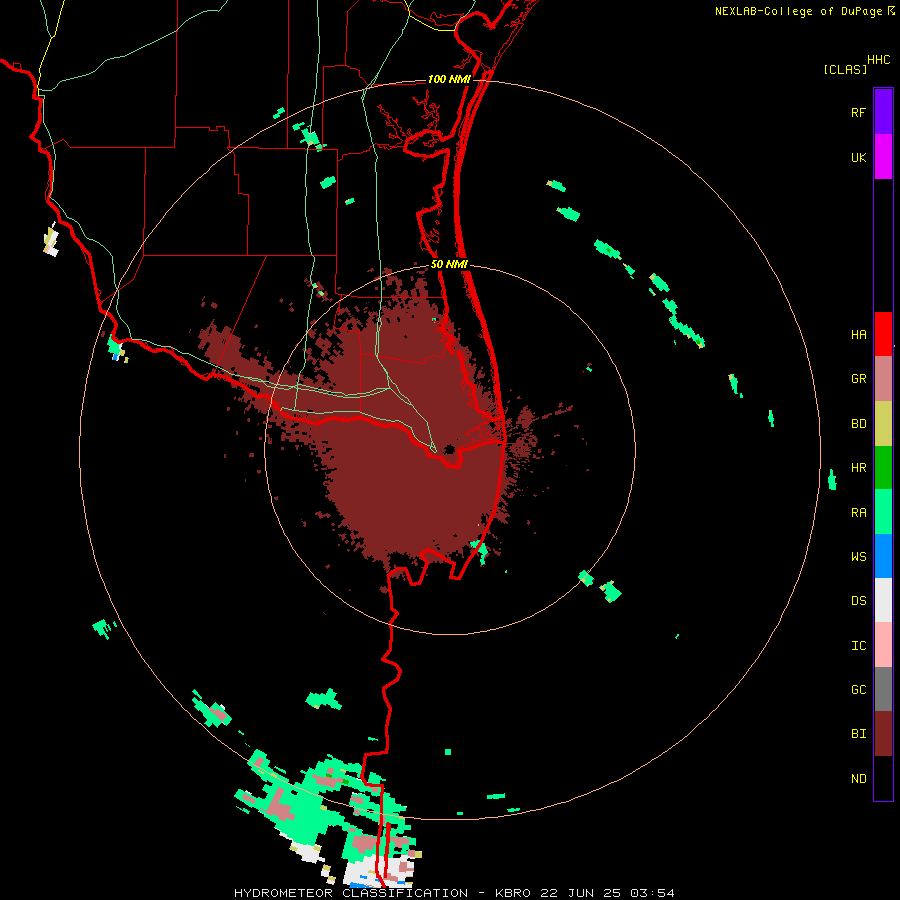Screen dimensions: 900x900
Task: Click the HR dark green legend swatch
Action: tap(883, 468)
